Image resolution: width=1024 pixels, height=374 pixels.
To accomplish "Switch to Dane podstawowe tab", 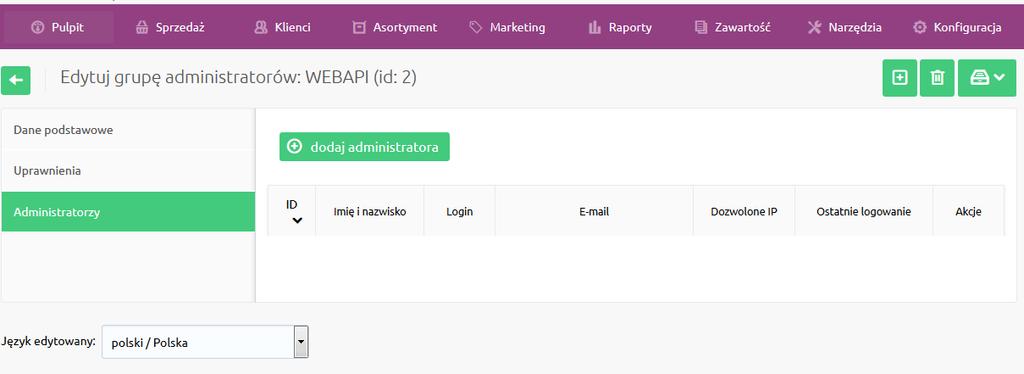I will 128,130.
